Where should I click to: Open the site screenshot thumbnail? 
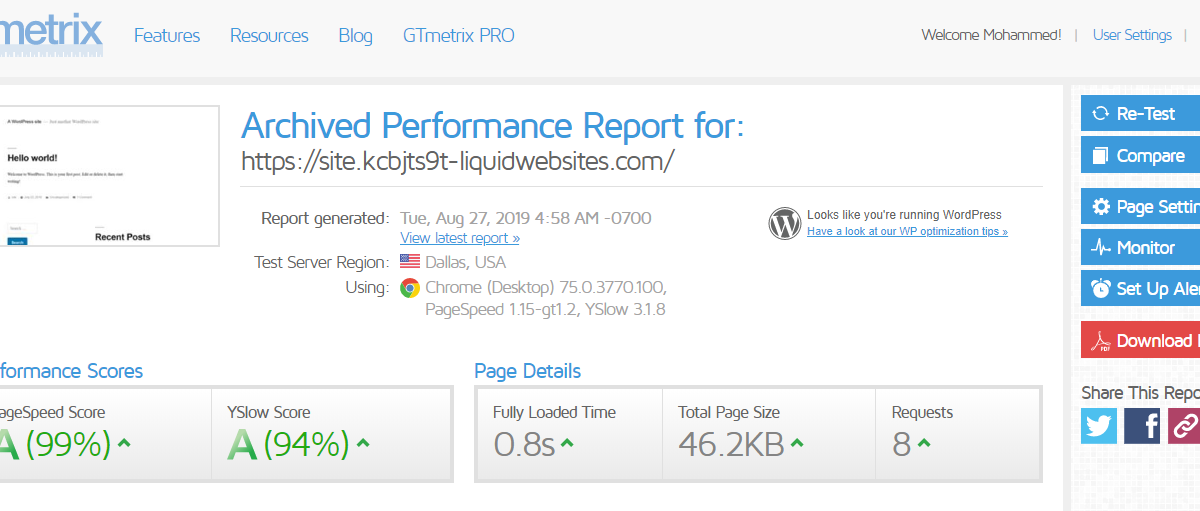(x=110, y=175)
